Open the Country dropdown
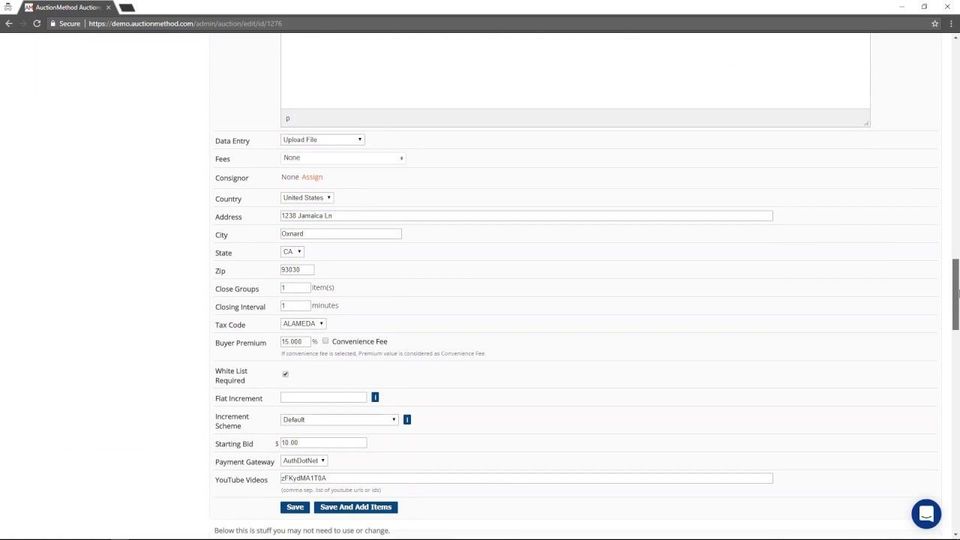This screenshot has width=960, height=540. [307, 198]
